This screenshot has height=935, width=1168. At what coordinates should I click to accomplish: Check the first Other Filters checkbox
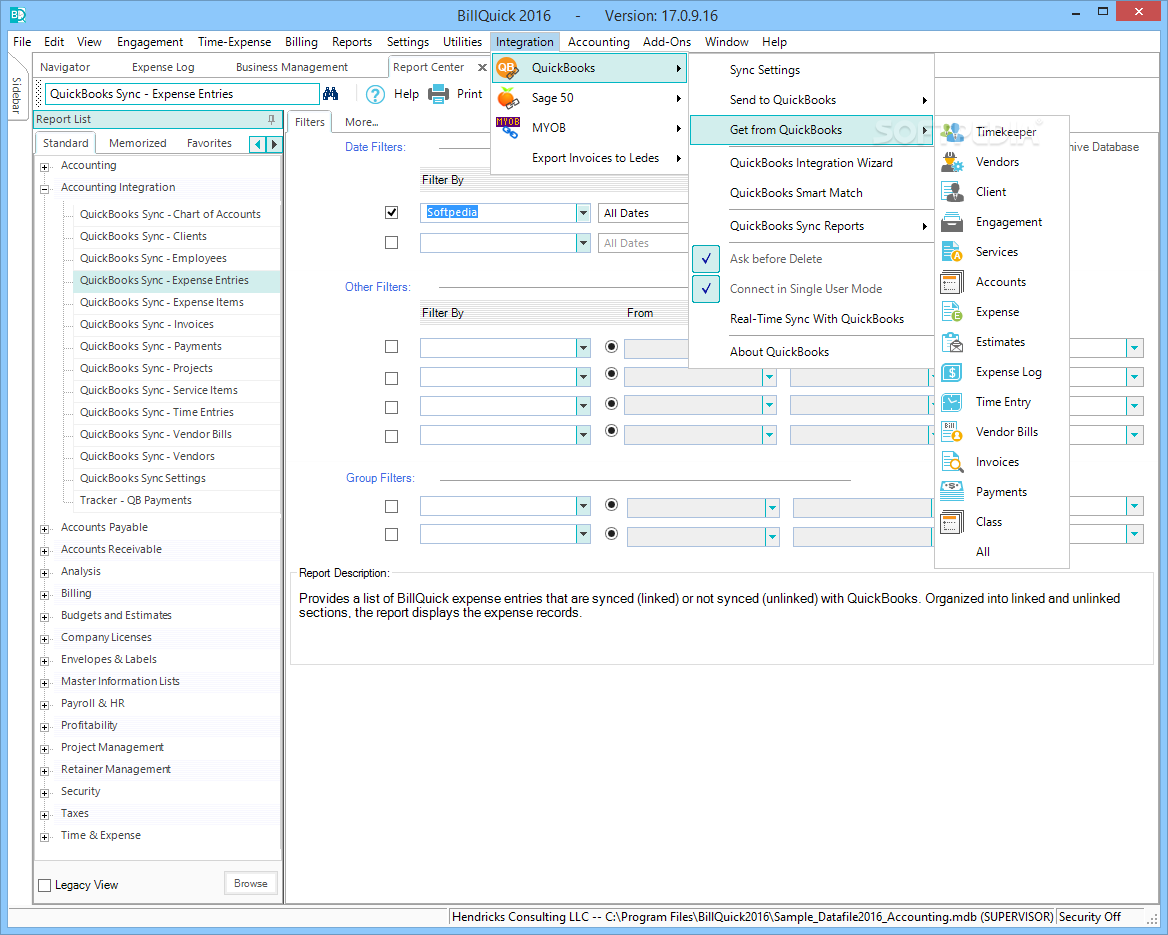click(392, 347)
